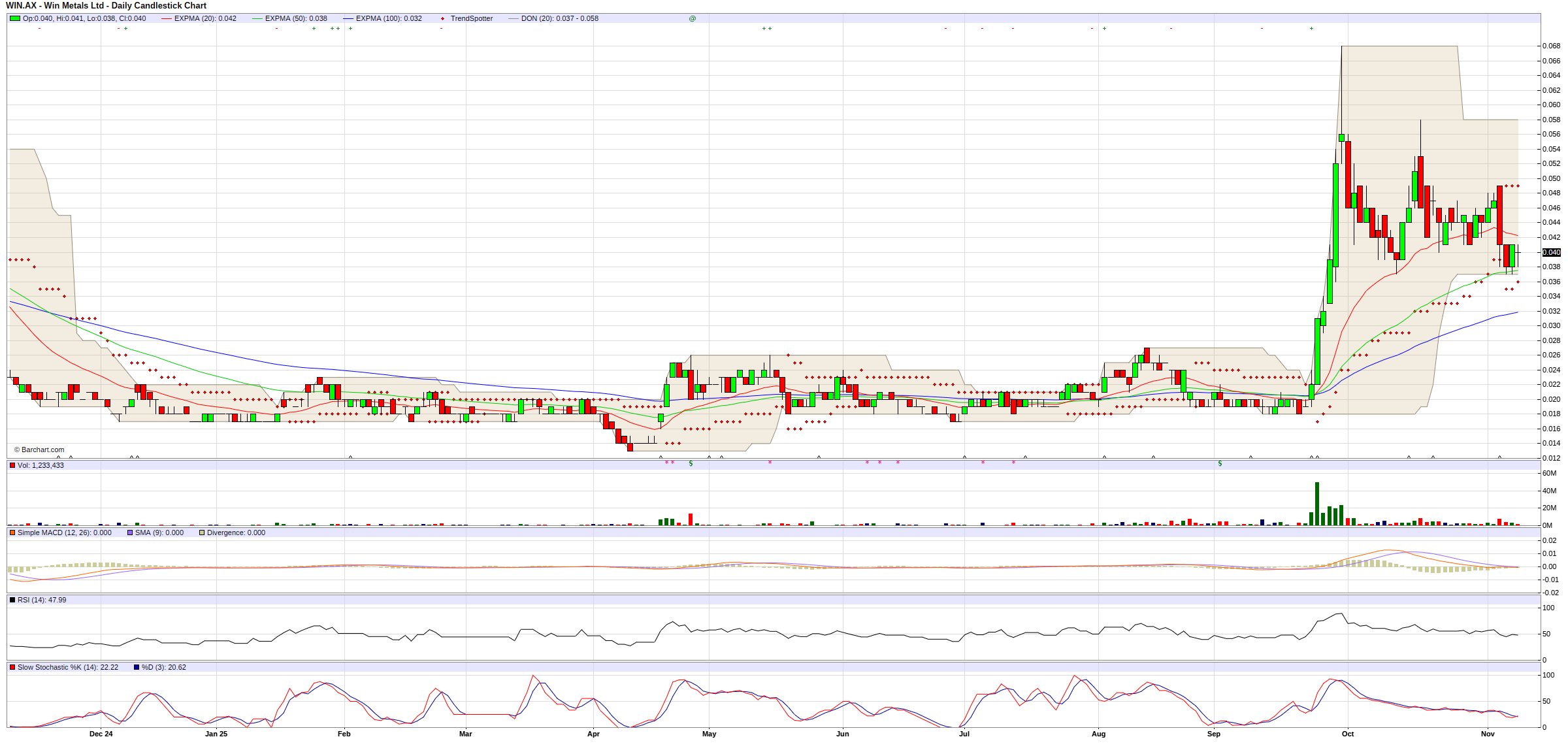Click the green OHLC candle legend icon
Image resolution: width=1568 pixels, height=754 pixels.
click(x=14, y=18)
